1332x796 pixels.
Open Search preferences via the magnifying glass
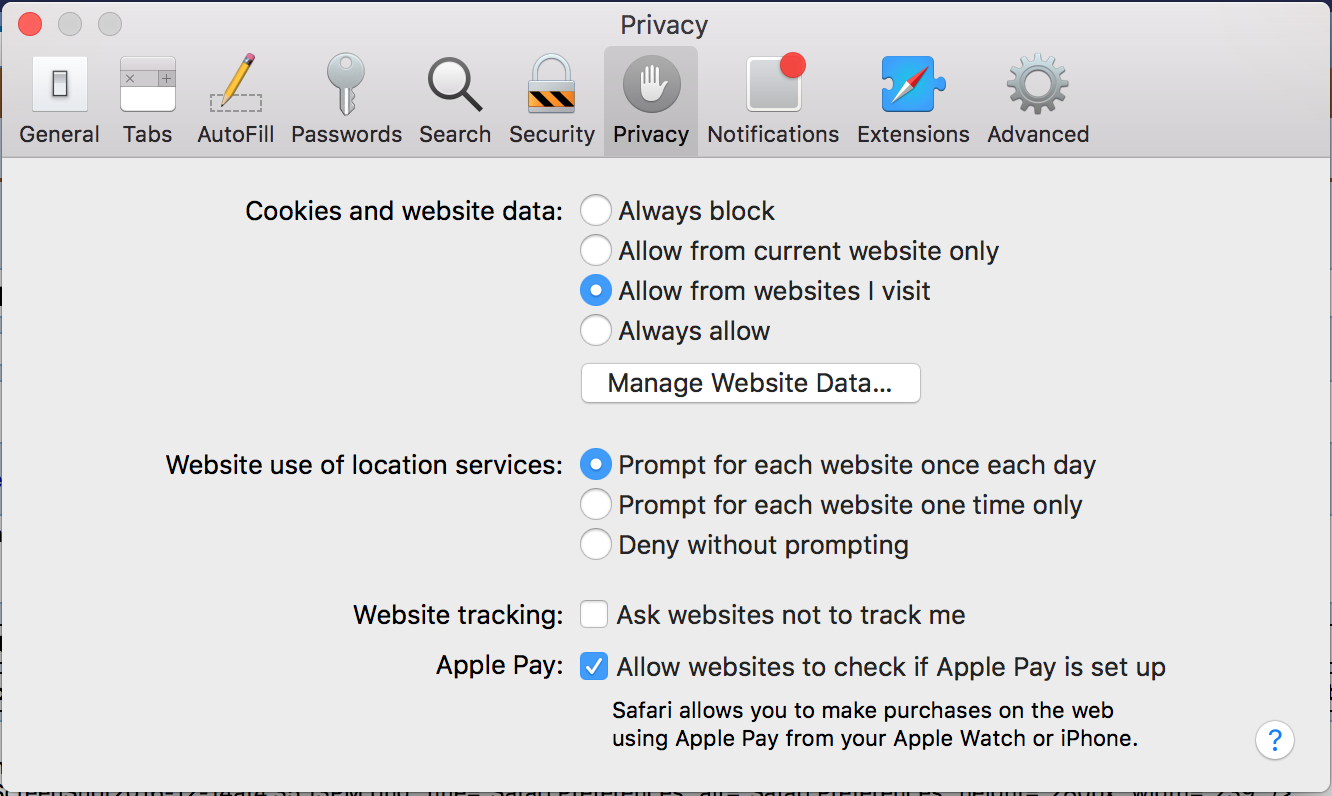coord(455,100)
